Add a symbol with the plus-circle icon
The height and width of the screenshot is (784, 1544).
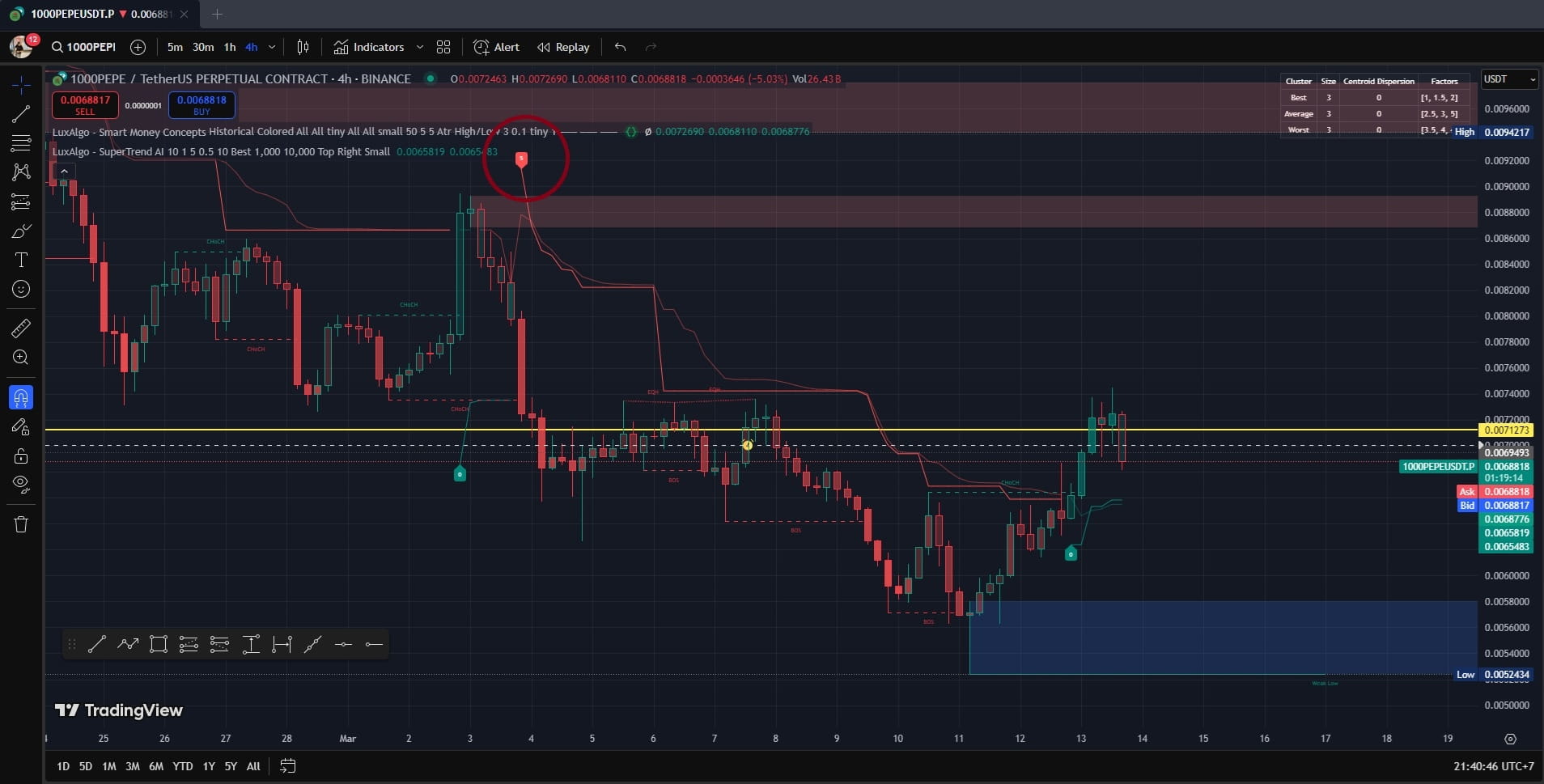point(138,47)
